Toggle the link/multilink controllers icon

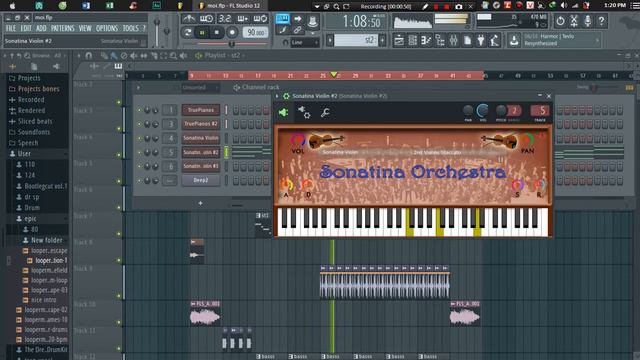tap(298, 30)
